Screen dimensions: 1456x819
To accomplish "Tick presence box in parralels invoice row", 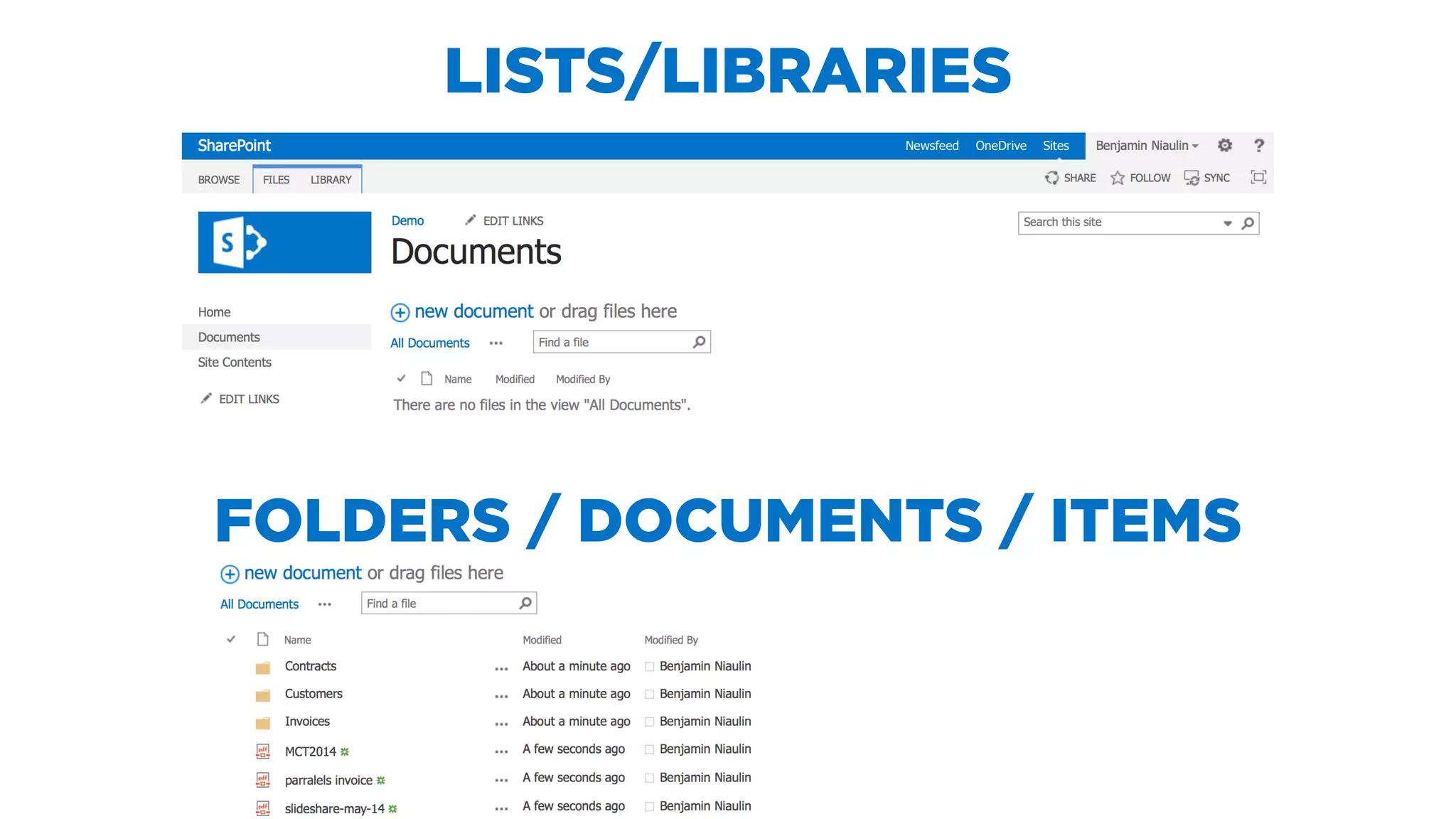I will [x=649, y=778].
